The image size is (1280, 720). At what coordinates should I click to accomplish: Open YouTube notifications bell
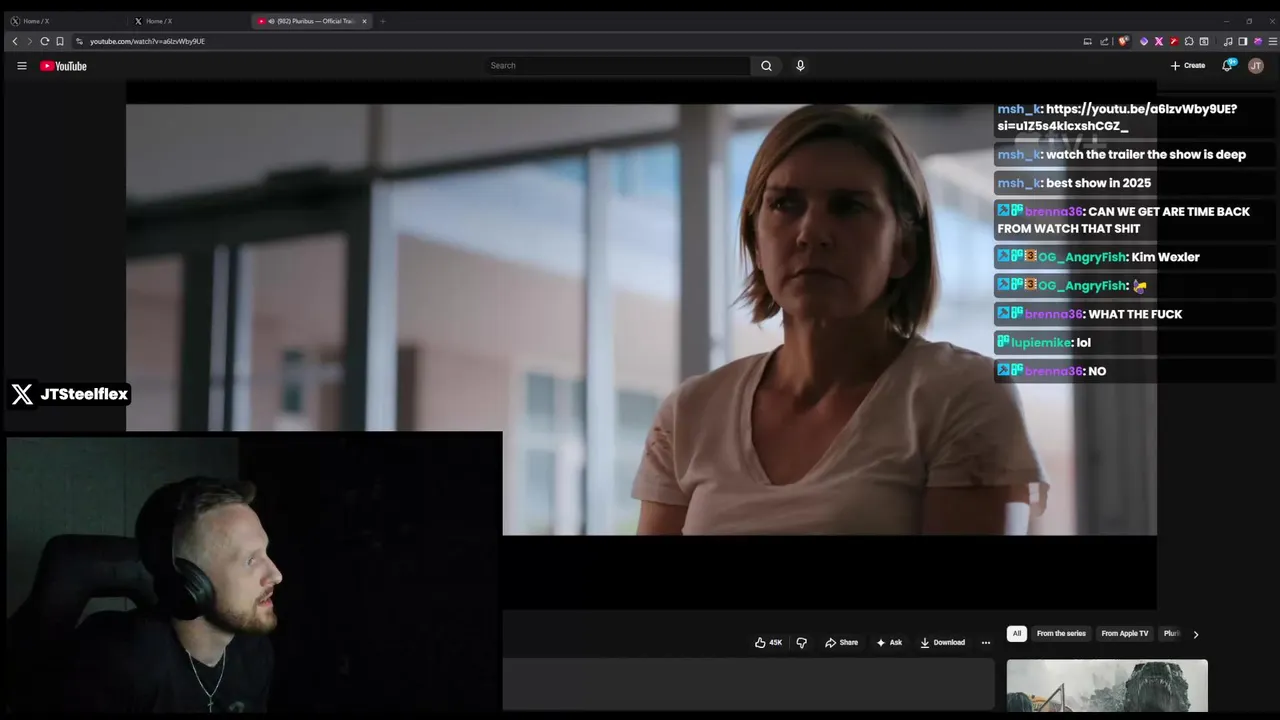[1228, 66]
